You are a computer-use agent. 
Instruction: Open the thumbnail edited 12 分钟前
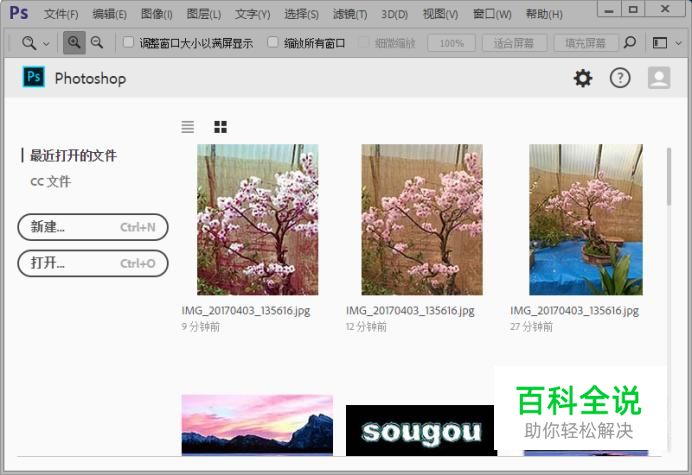tap(422, 219)
